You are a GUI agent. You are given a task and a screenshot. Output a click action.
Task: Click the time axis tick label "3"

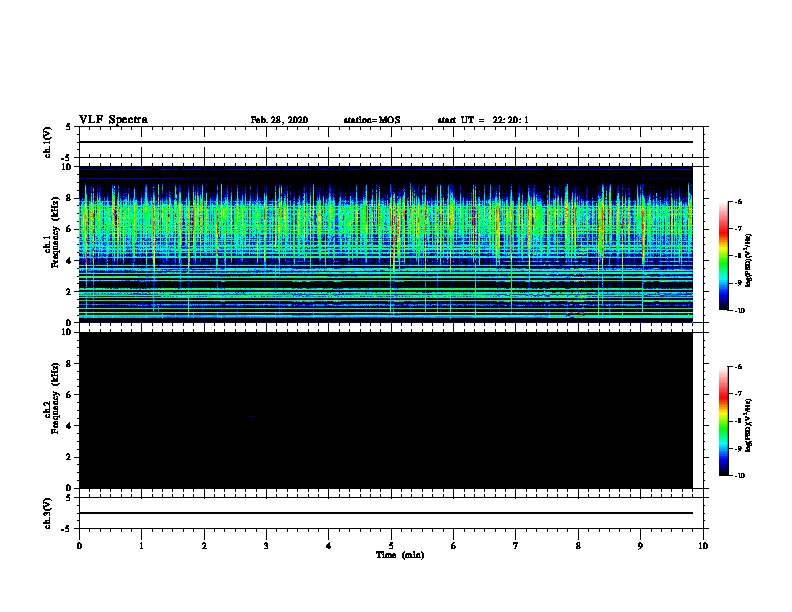tap(266, 546)
